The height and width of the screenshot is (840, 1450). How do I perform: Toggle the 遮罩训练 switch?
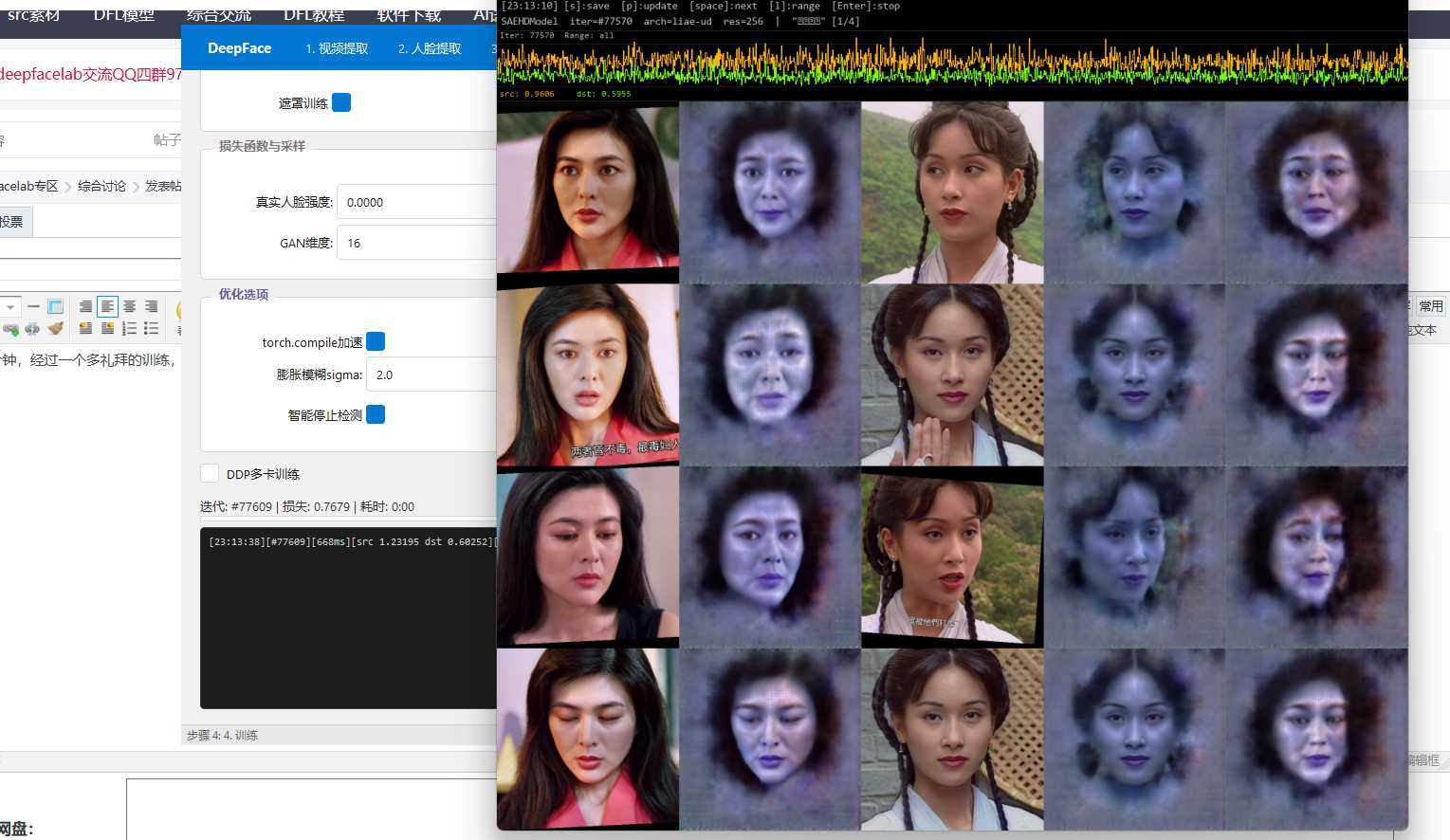tap(341, 102)
